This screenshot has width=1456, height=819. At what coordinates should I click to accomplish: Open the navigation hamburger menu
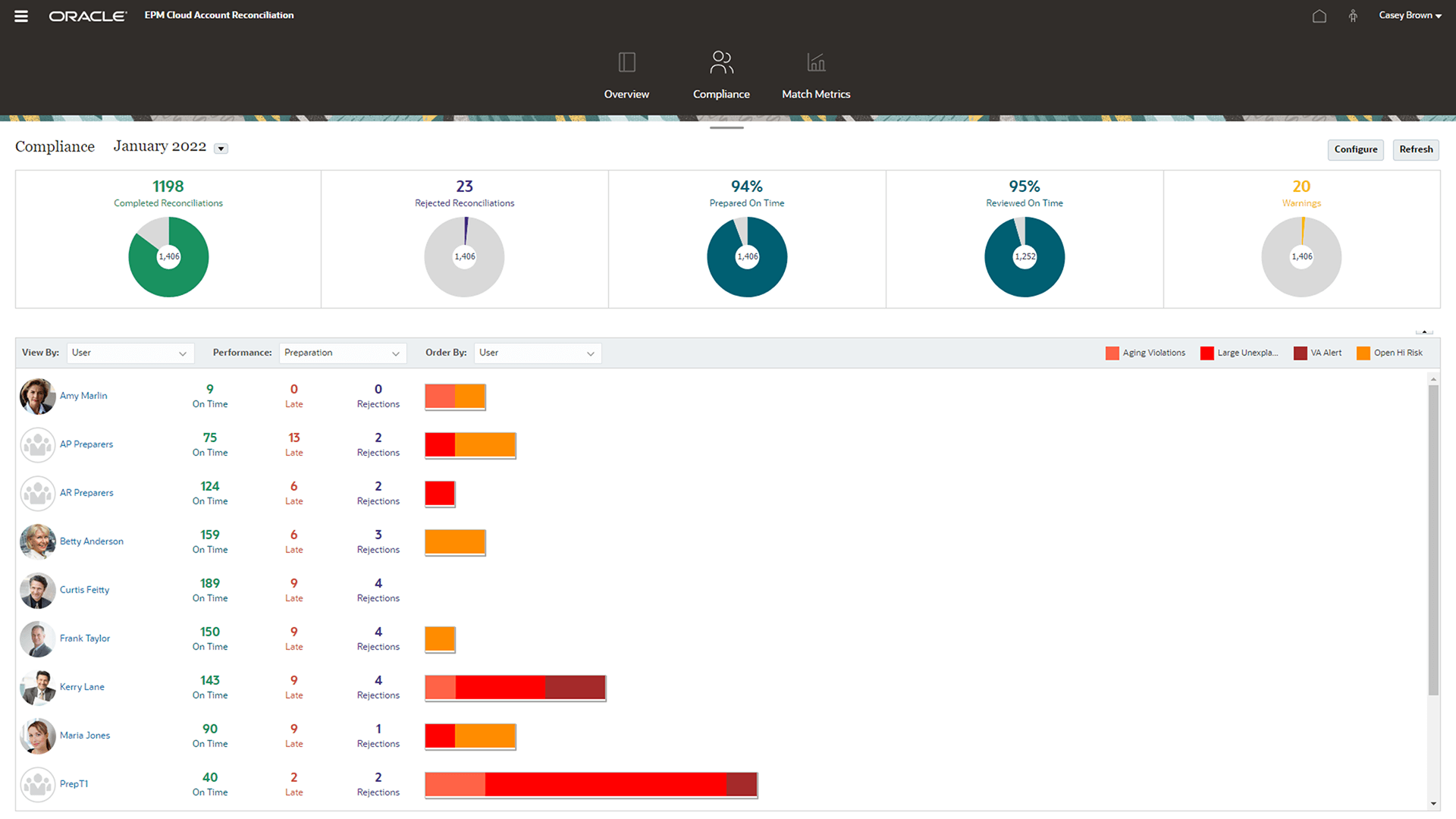[x=20, y=15]
